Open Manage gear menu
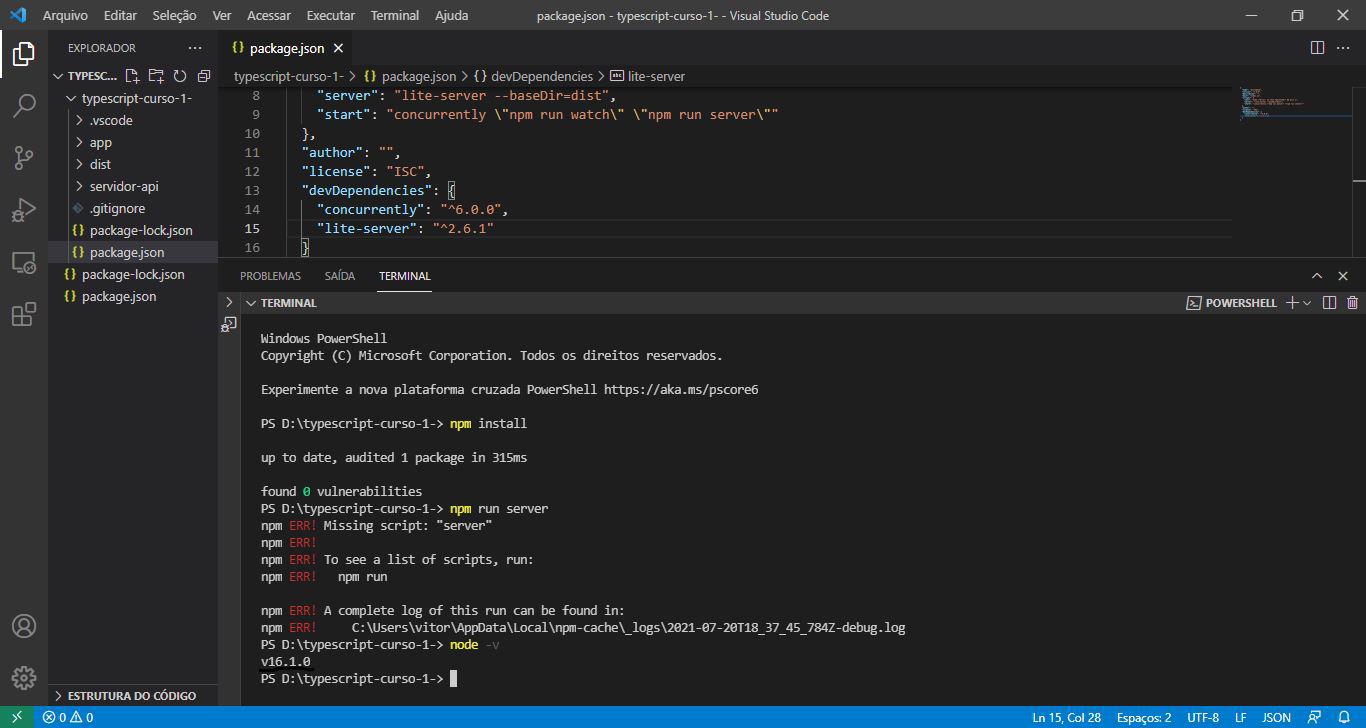This screenshot has width=1366, height=728. point(24,678)
